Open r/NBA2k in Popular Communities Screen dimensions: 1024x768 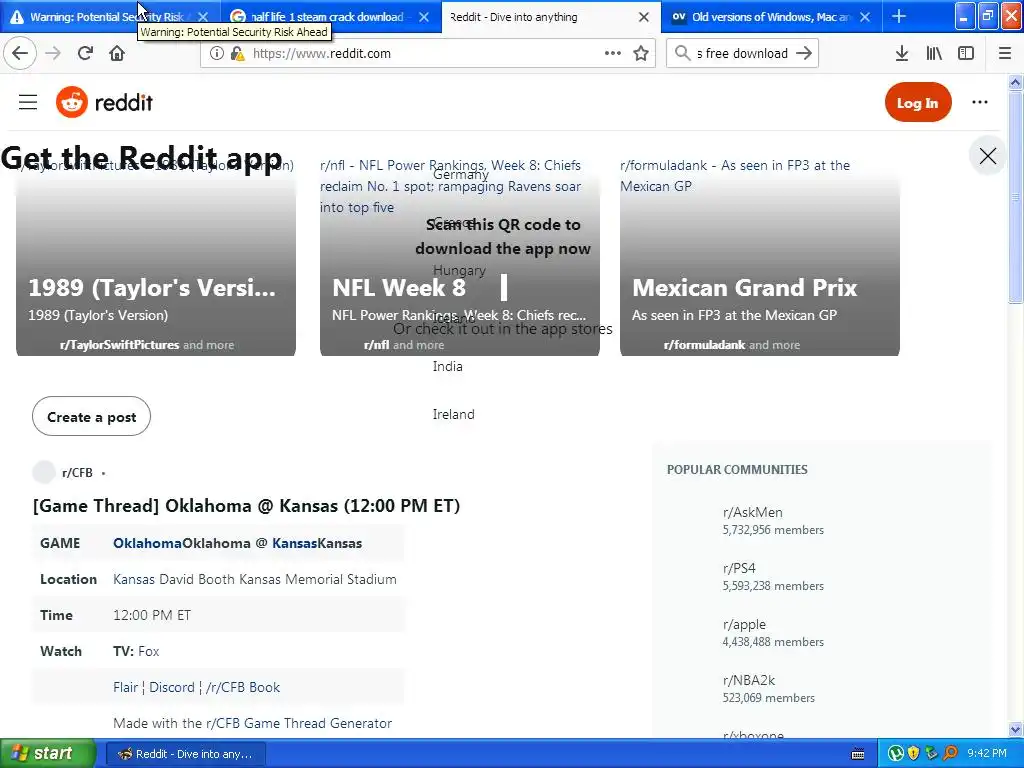[749, 680]
